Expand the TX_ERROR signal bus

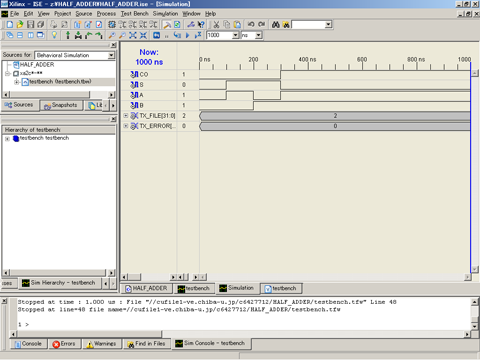coord(126,126)
